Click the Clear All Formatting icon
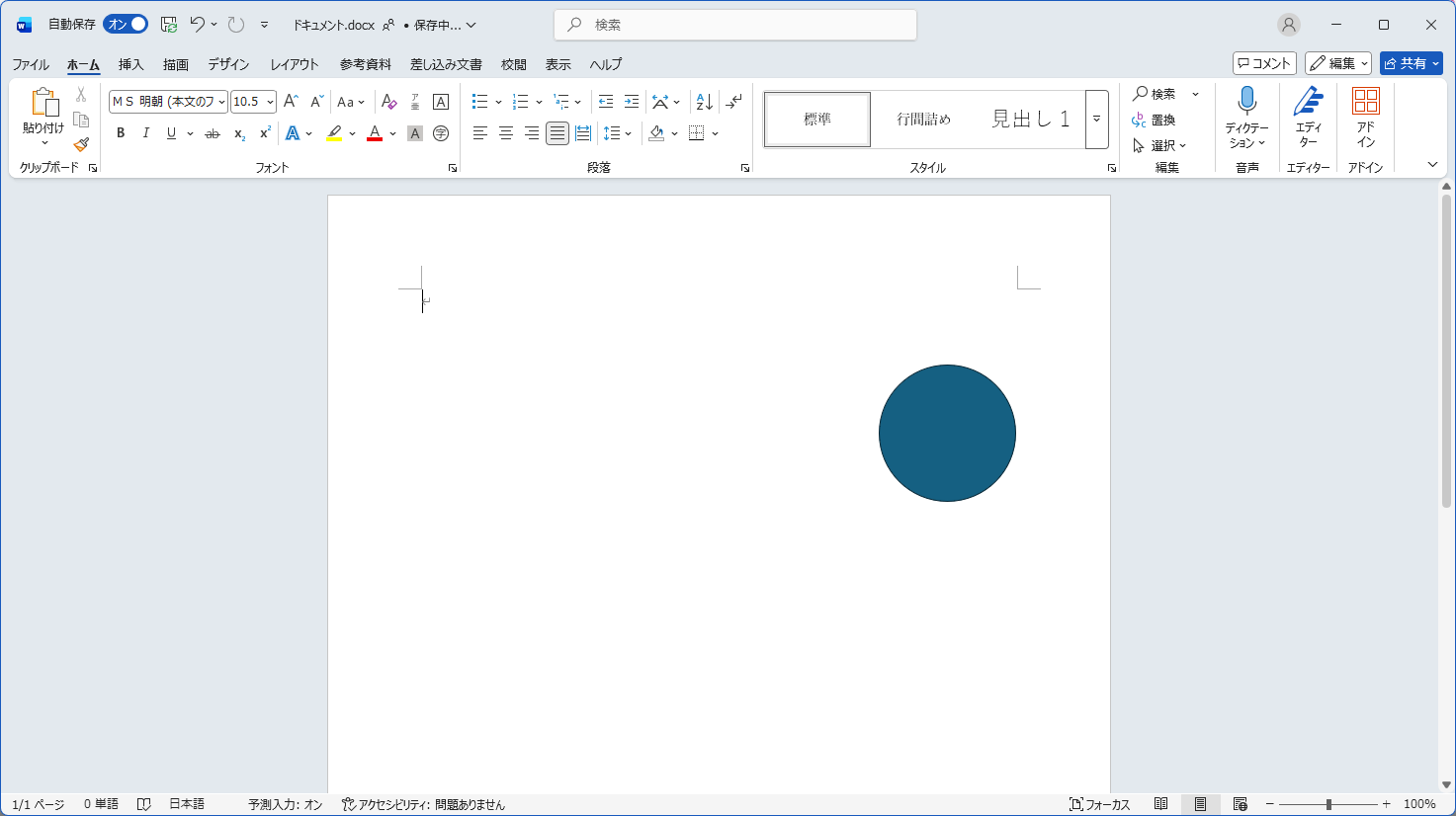This screenshot has width=1456, height=816. 388,102
